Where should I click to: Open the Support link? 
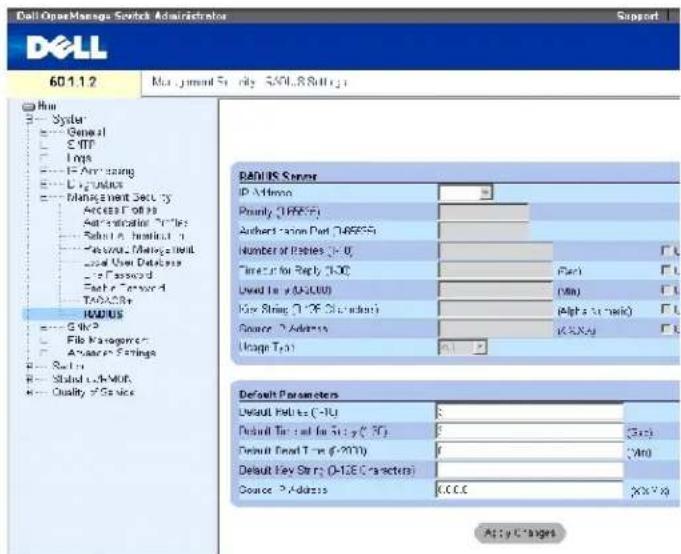637,16
